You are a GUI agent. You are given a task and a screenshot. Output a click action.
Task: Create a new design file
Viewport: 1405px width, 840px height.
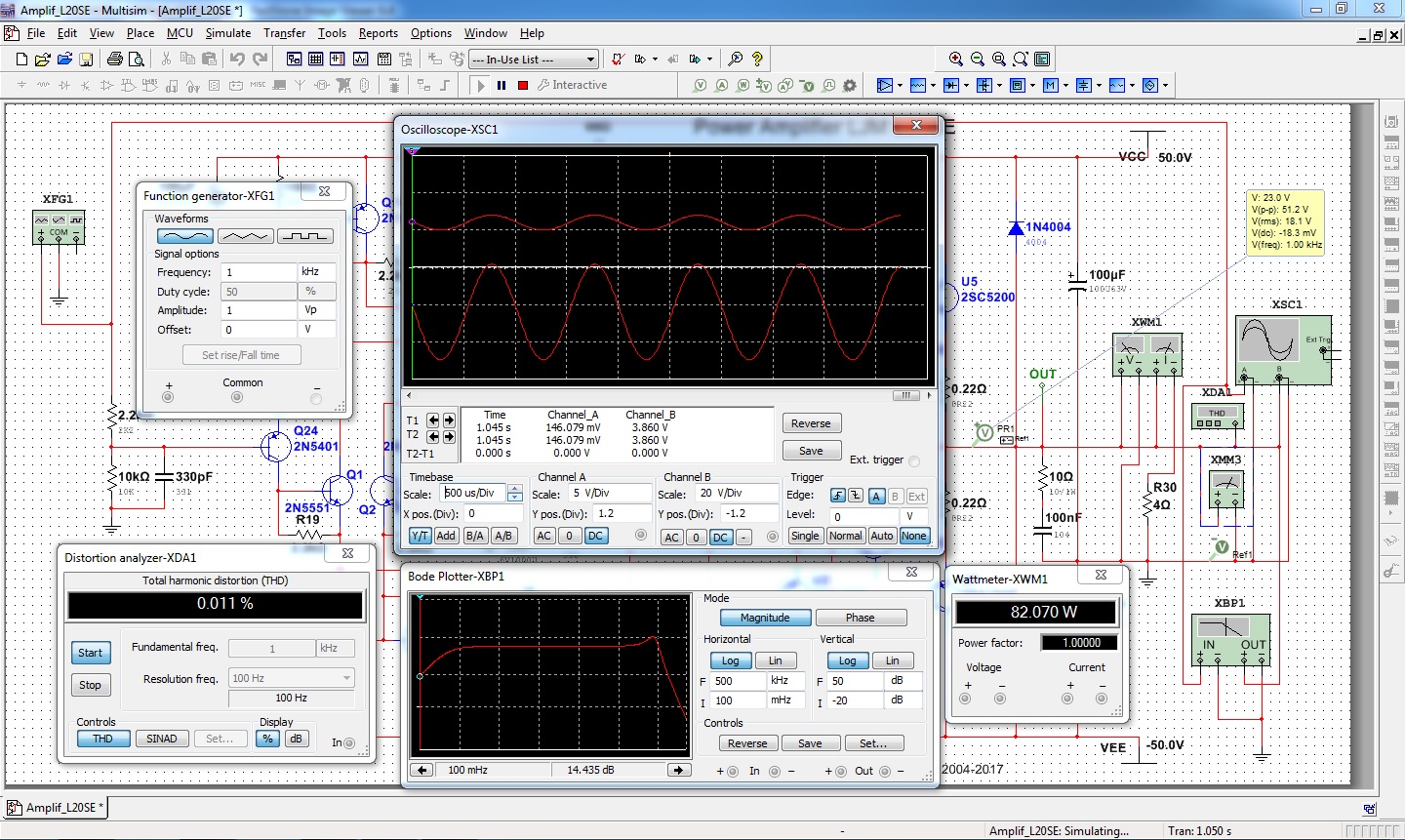pos(21,60)
